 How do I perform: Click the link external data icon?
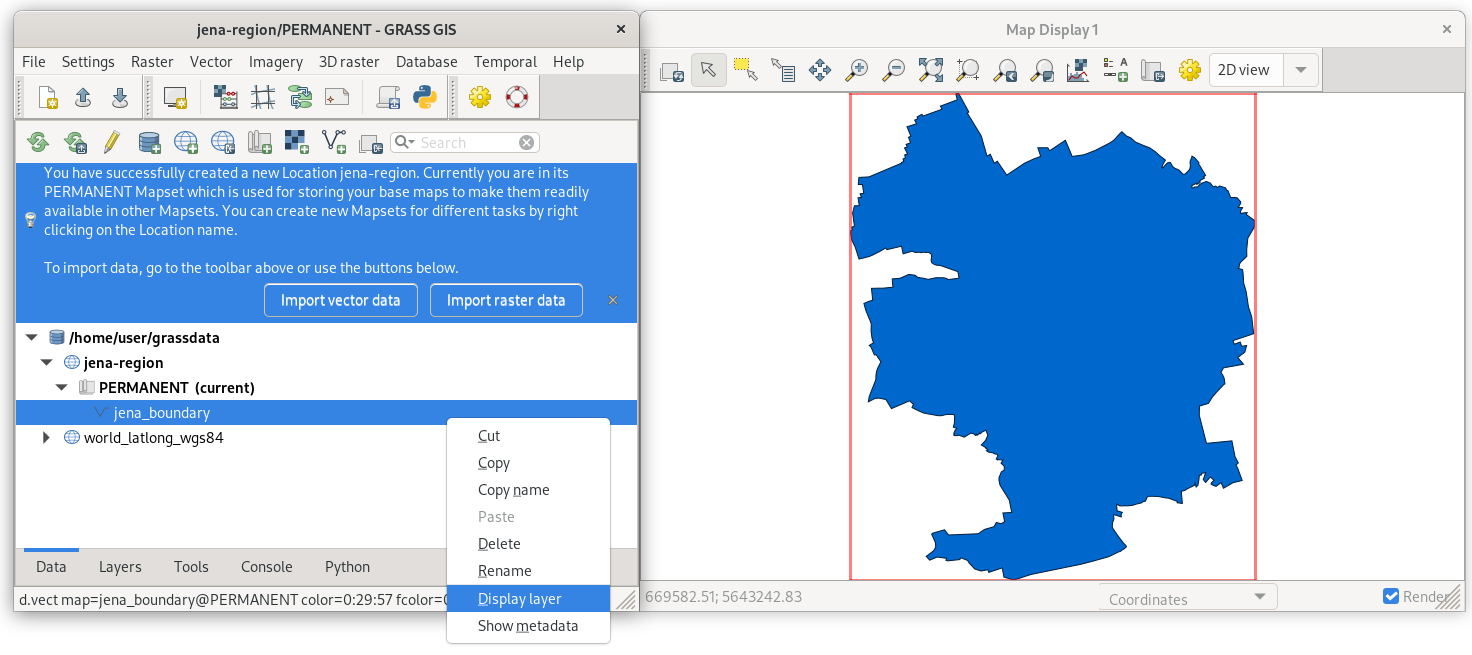click(371, 142)
